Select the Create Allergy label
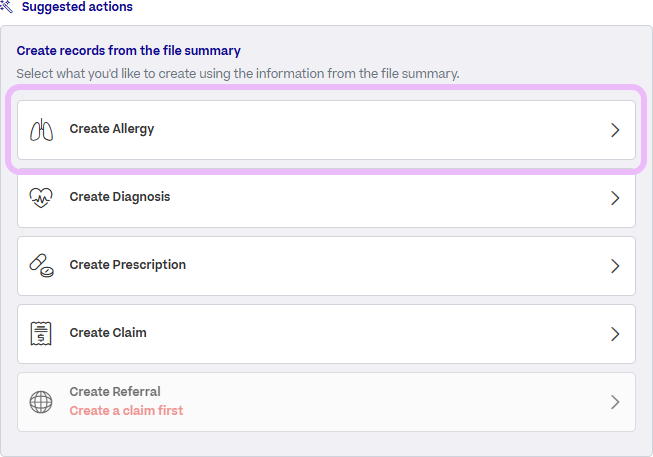 click(112, 129)
